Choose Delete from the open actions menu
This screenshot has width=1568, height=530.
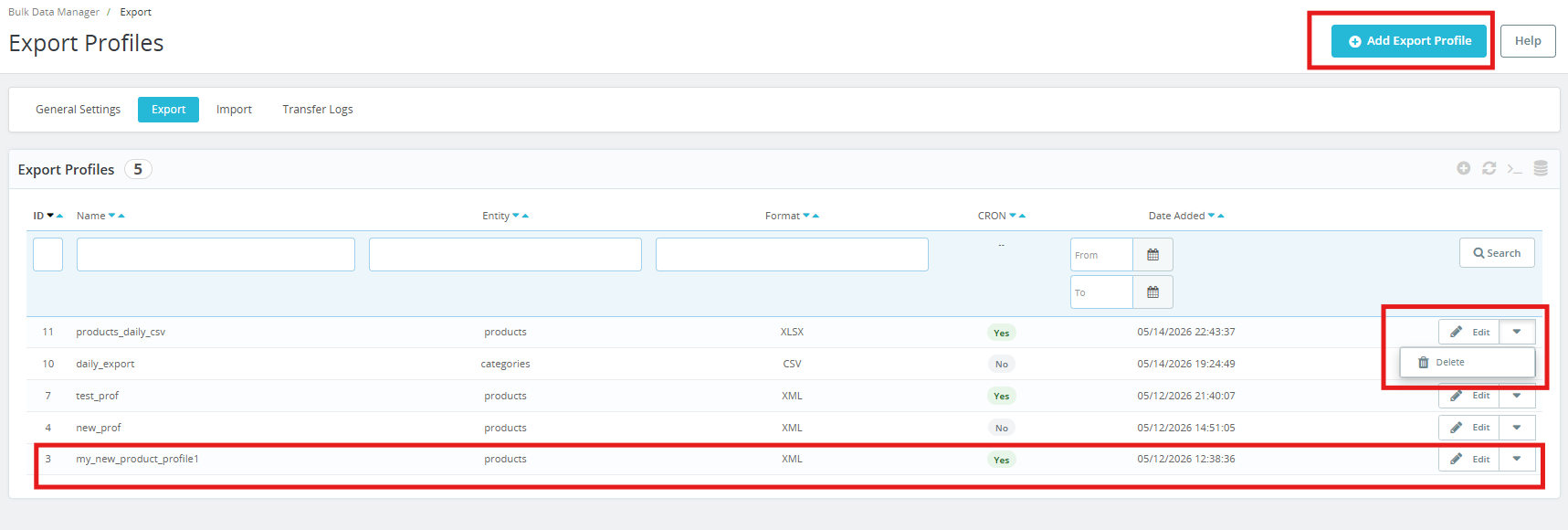1467,363
